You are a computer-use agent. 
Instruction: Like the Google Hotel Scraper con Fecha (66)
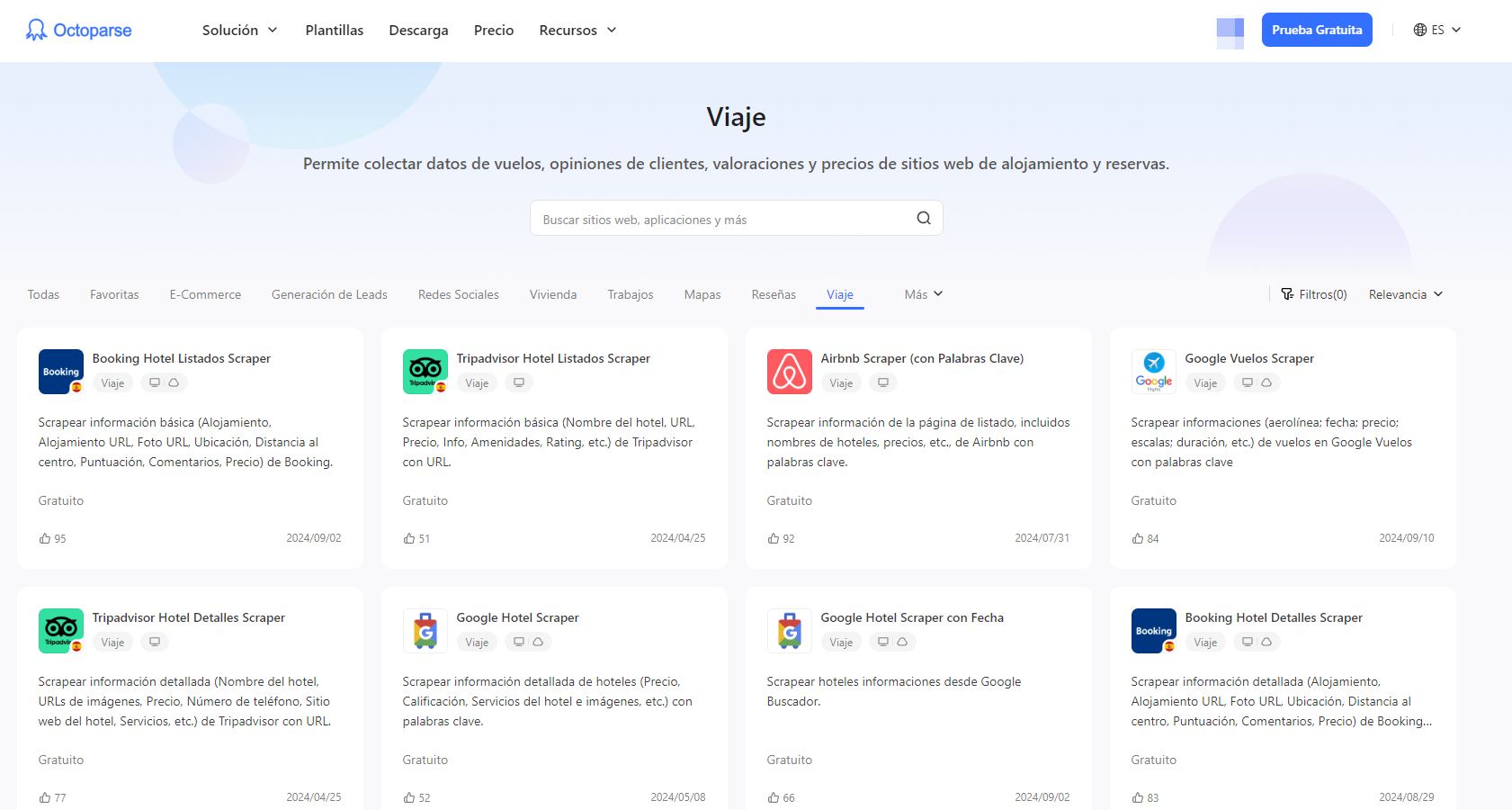click(x=774, y=797)
